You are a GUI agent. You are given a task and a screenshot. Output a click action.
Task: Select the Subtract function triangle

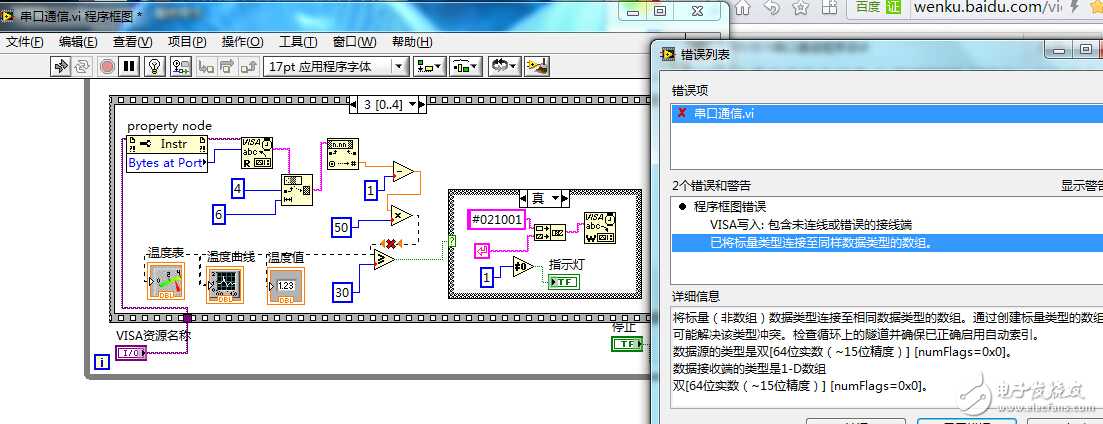[403, 172]
